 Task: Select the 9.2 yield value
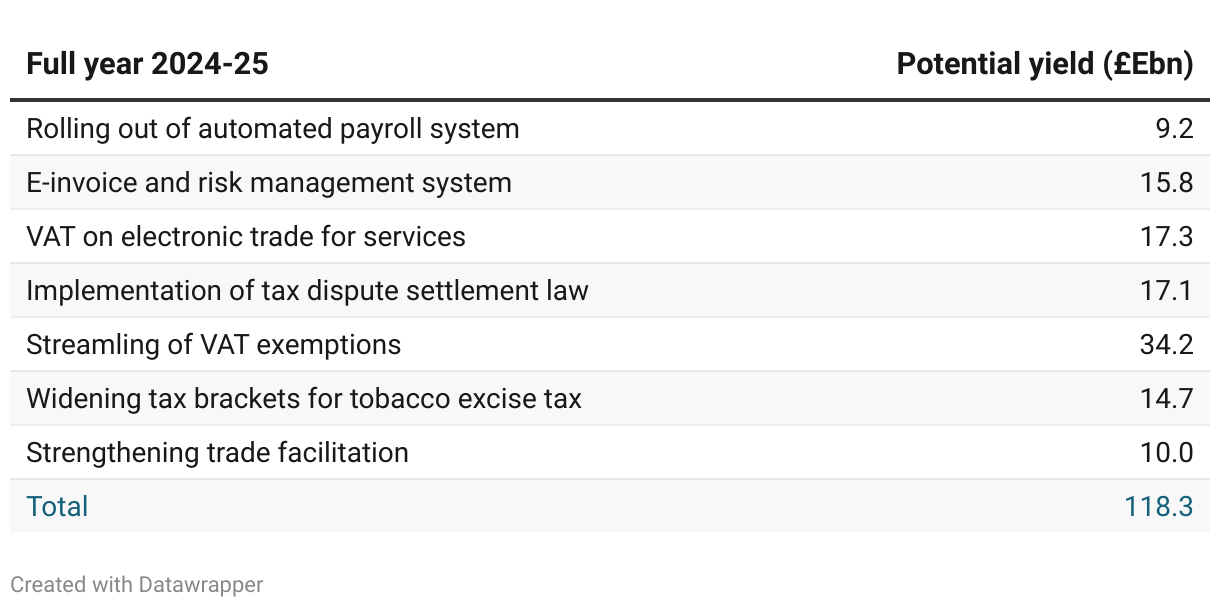point(1173,129)
